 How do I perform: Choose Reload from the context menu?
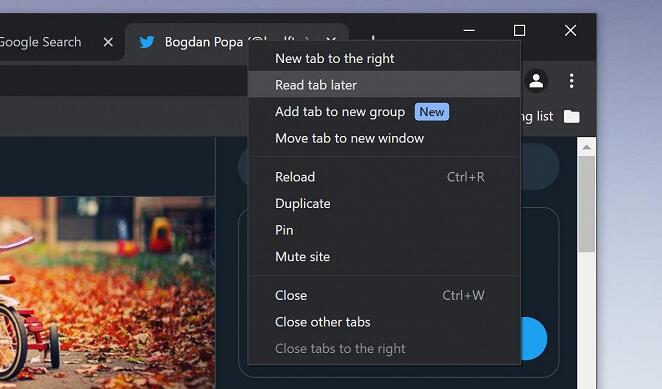[384, 177]
